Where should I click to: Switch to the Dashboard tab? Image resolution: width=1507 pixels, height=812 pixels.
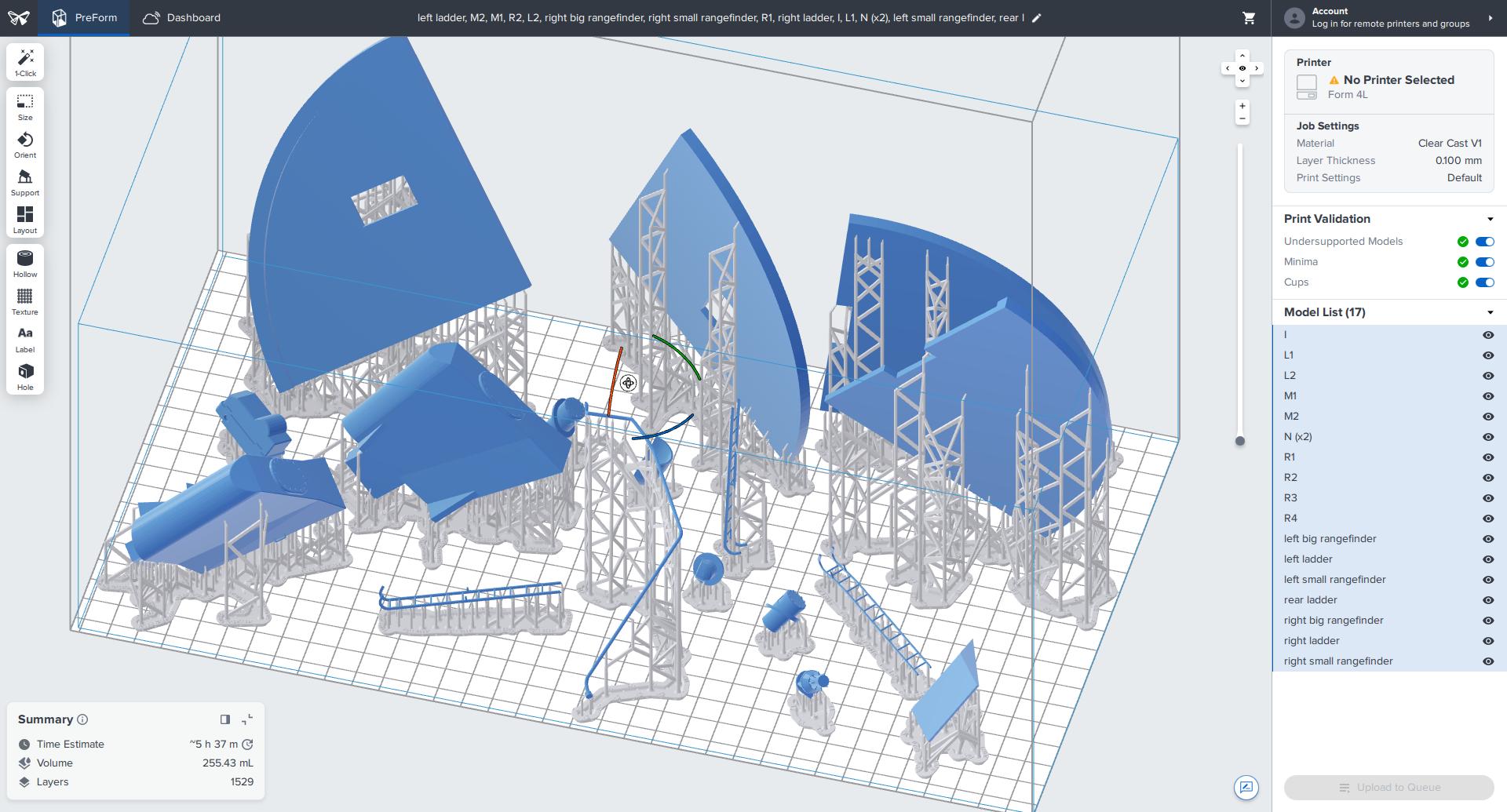click(182, 17)
